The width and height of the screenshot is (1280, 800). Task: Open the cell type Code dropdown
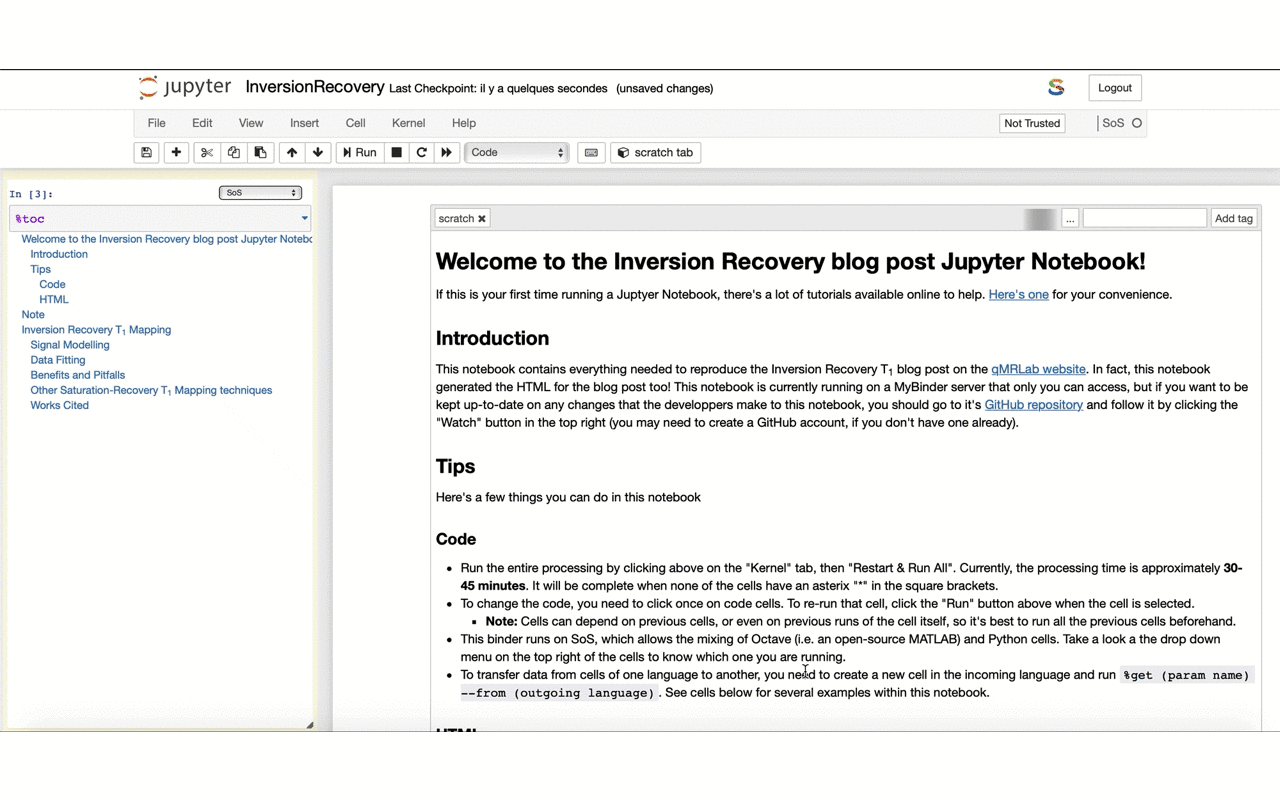(x=517, y=153)
